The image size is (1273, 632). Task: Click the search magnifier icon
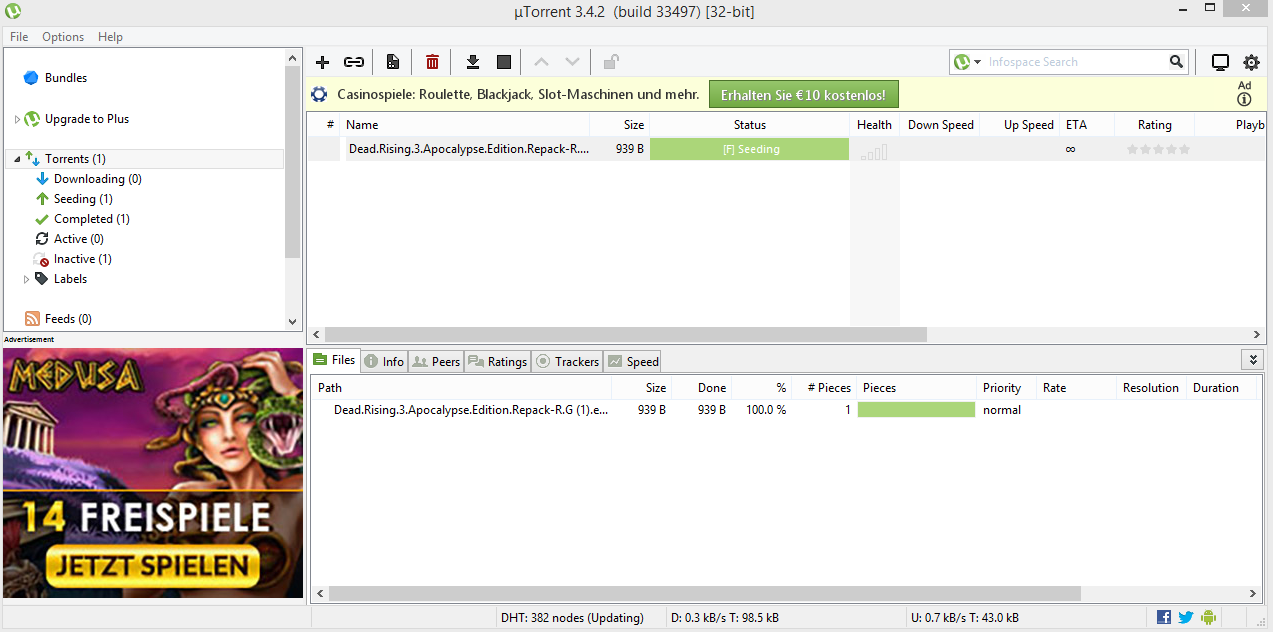(x=1176, y=62)
